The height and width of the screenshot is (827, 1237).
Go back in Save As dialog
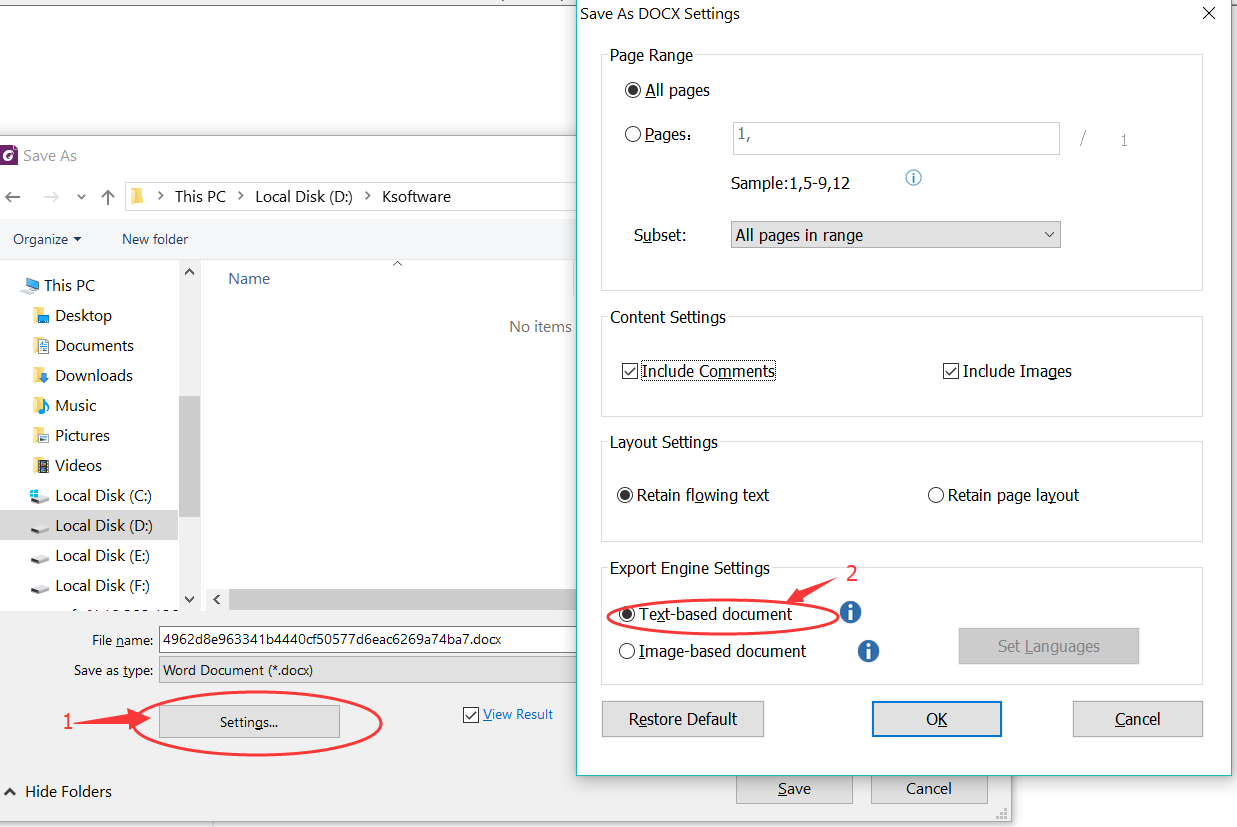coord(14,197)
